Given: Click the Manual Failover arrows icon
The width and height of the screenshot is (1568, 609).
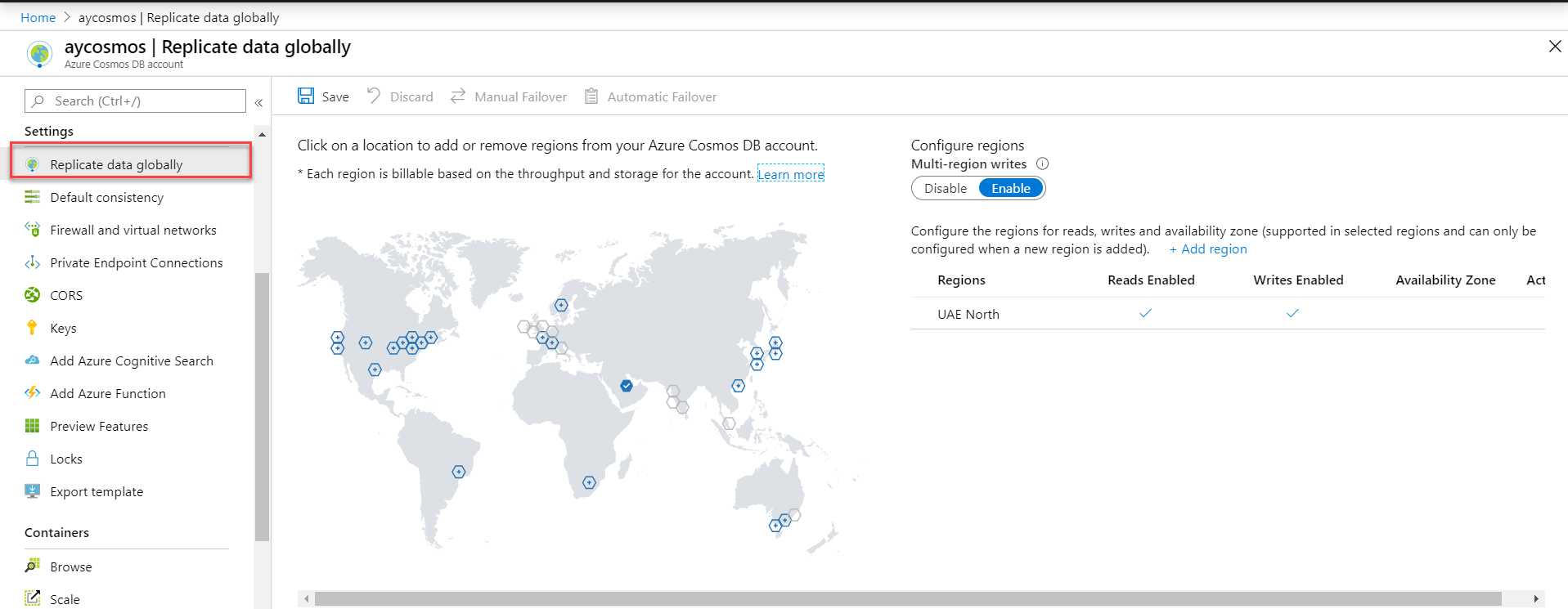Looking at the screenshot, I should click(x=458, y=96).
